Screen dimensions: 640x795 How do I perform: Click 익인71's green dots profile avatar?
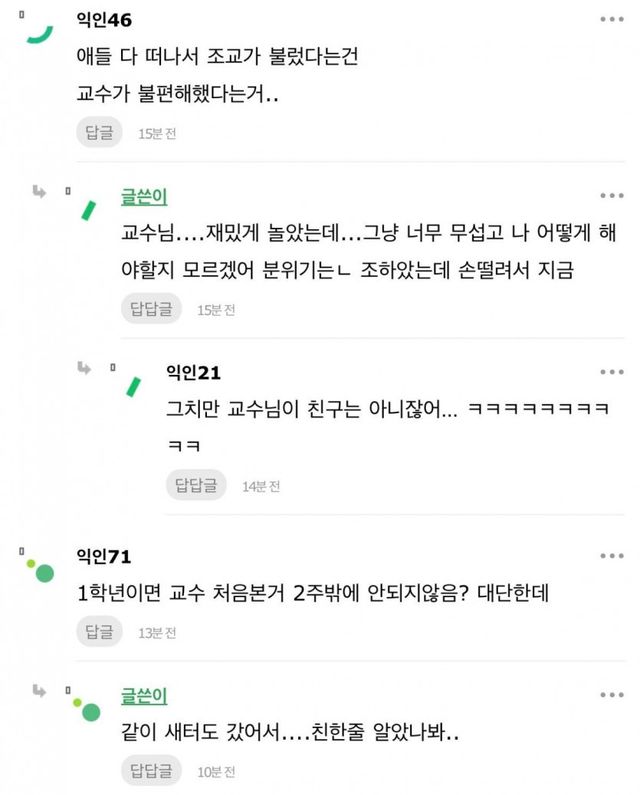pos(40,570)
